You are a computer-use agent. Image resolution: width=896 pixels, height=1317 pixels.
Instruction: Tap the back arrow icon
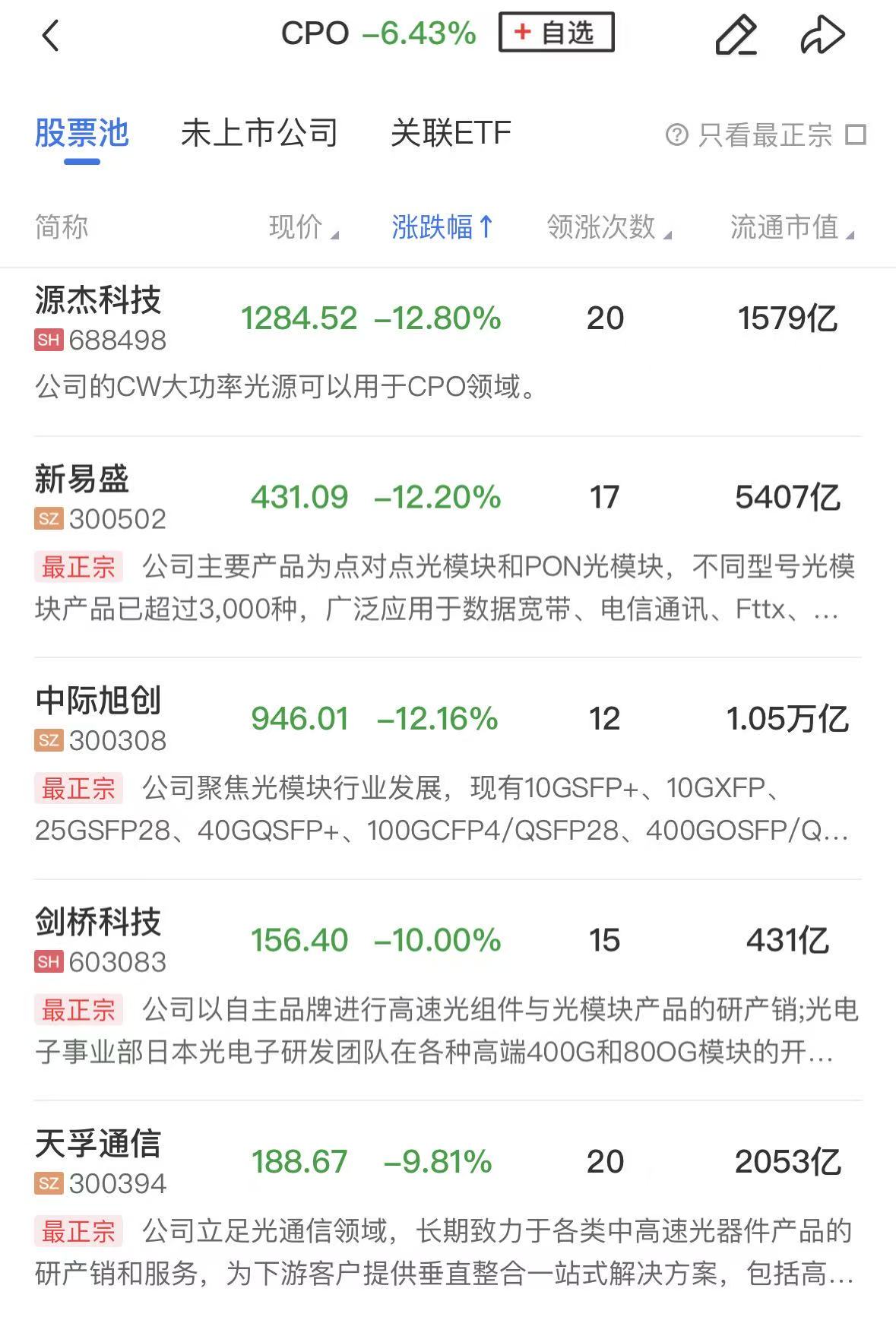[50, 35]
